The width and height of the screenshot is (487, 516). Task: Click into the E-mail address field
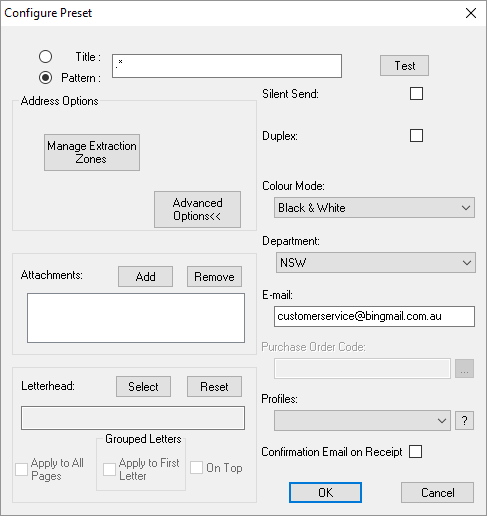(374, 316)
